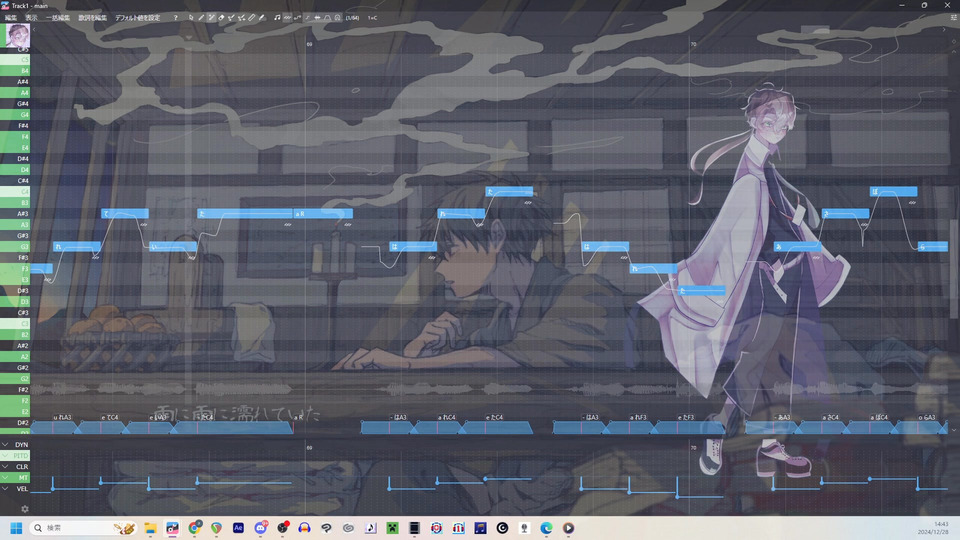Open the Windows Start menu
960x540 pixels.
click(17, 528)
